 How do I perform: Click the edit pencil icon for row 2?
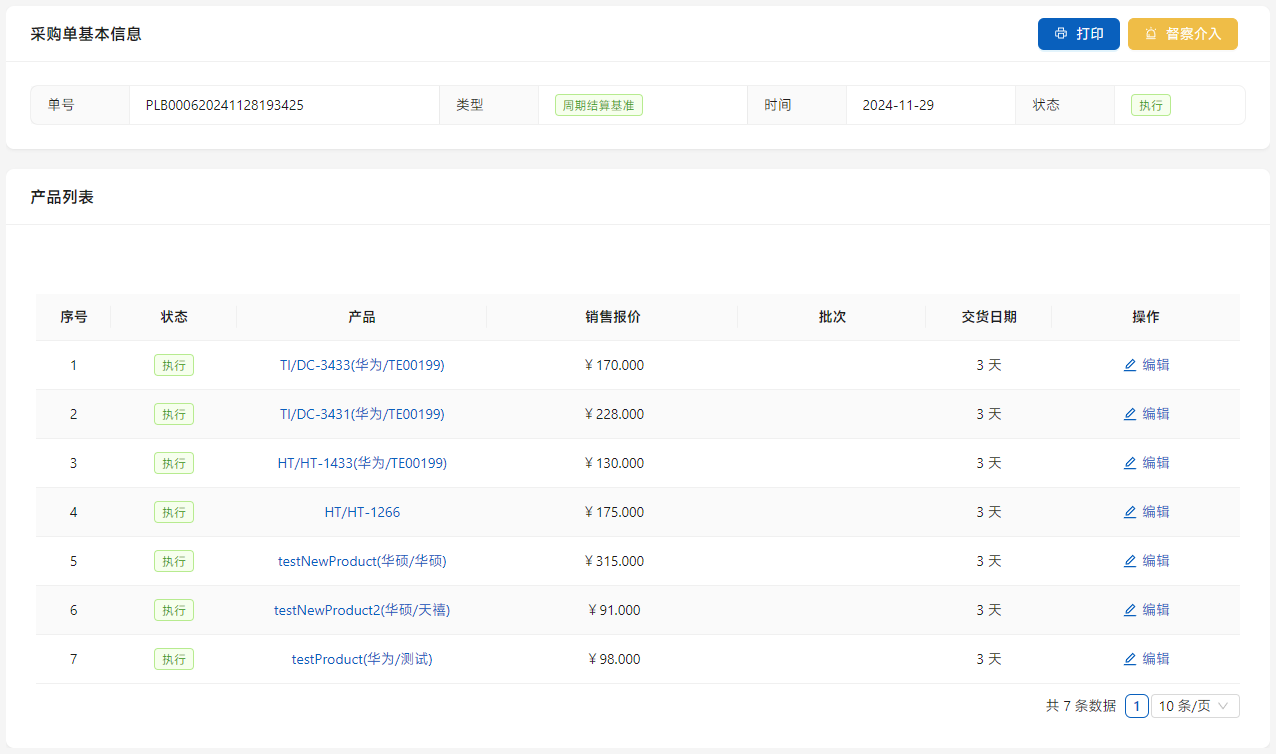tap(1130, 414)
